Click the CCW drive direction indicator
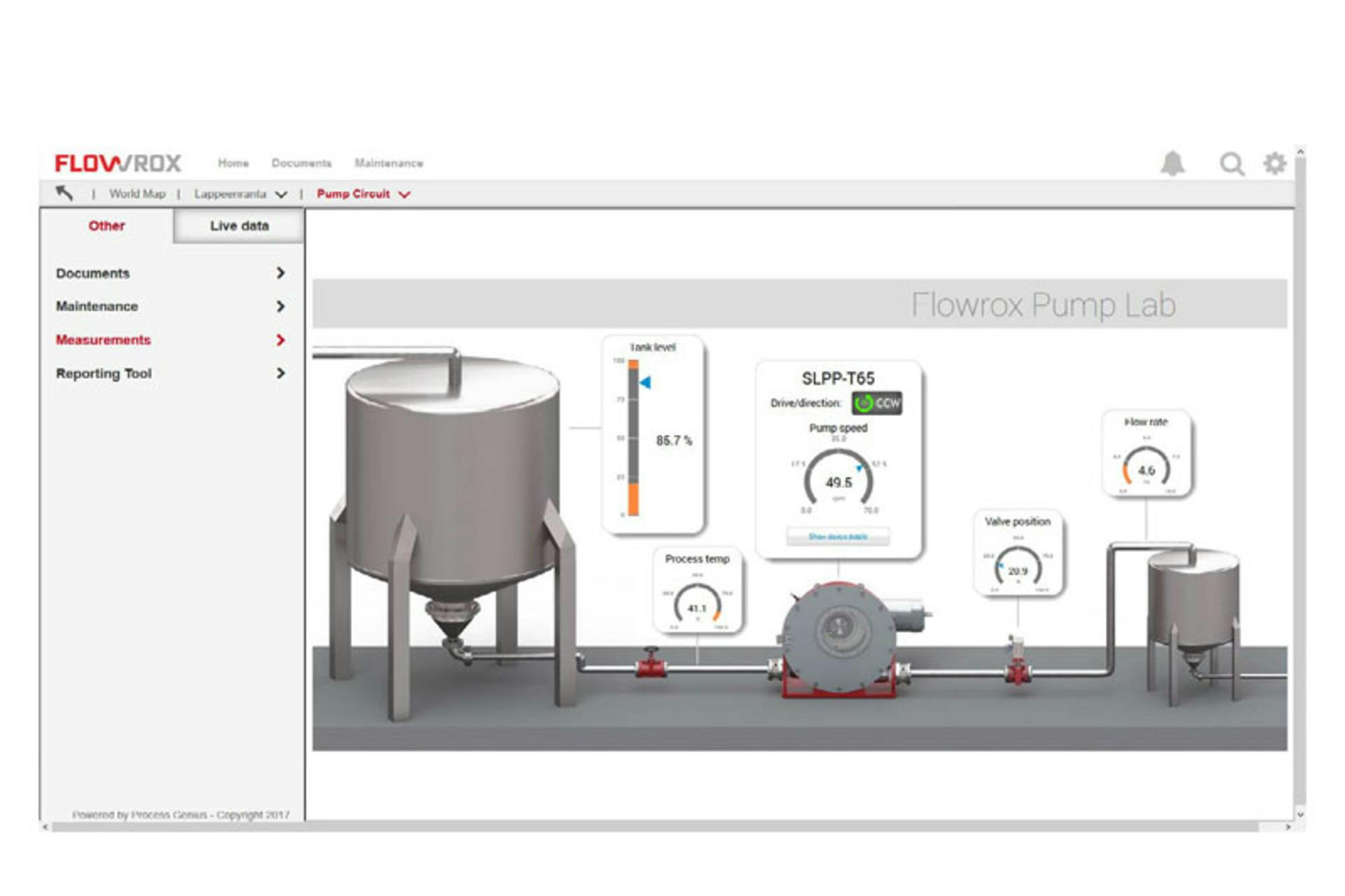The image size is (1345, 896). (877, 403)
